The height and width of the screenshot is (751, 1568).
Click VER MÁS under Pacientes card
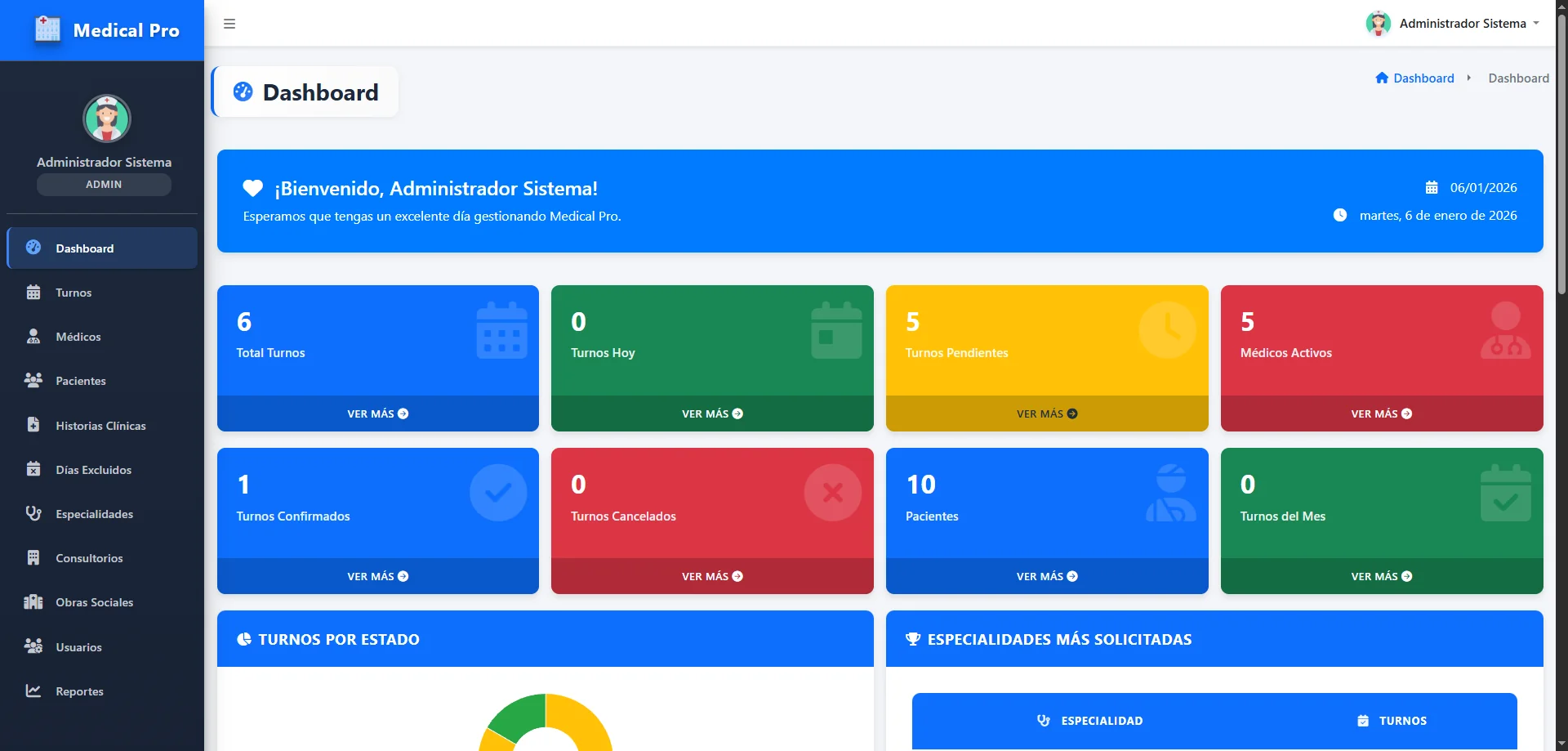1047,576
